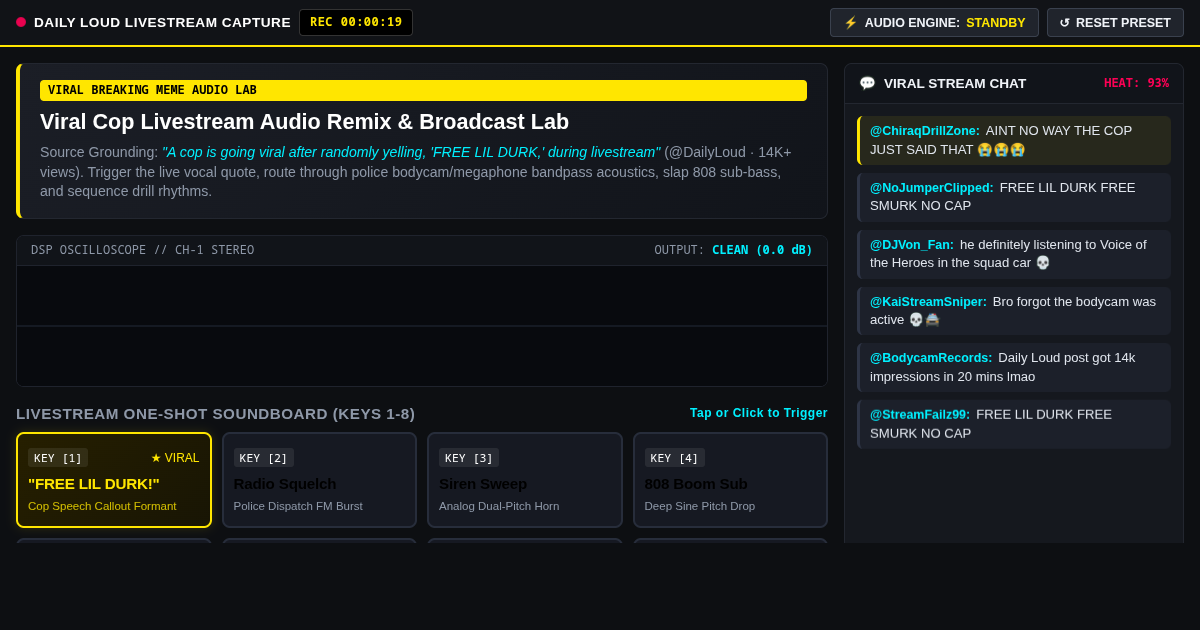1200x630 pixels.
Task: Open the @KaiStreamSniper chat message
Action: [1014, 311]
